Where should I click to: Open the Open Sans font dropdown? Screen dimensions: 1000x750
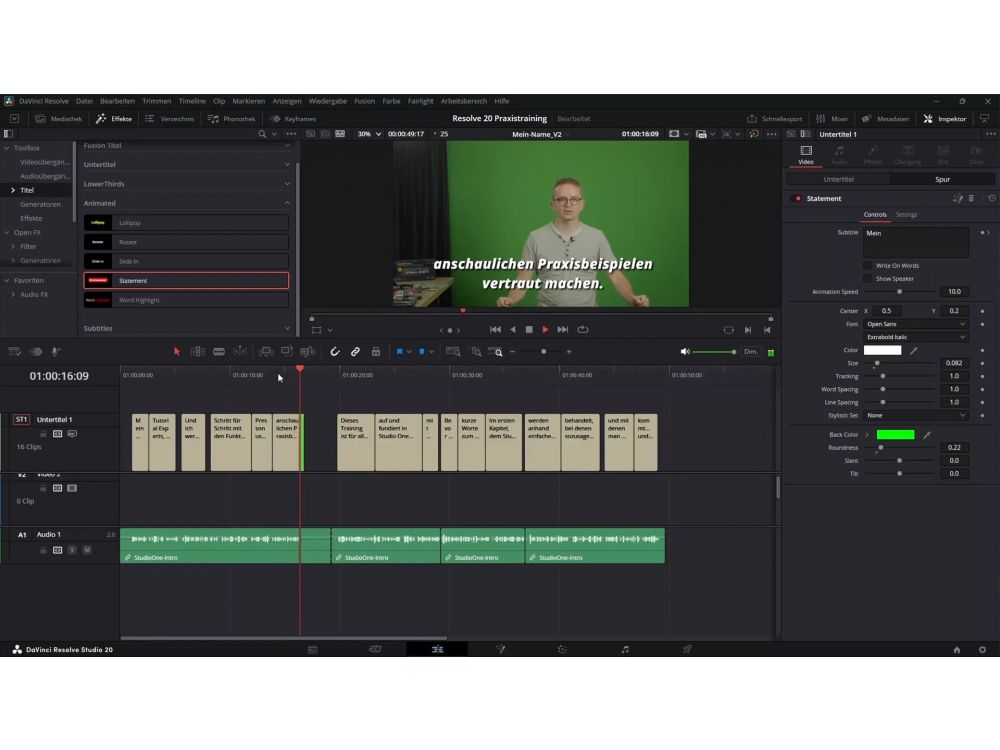(x=916, y=324)
